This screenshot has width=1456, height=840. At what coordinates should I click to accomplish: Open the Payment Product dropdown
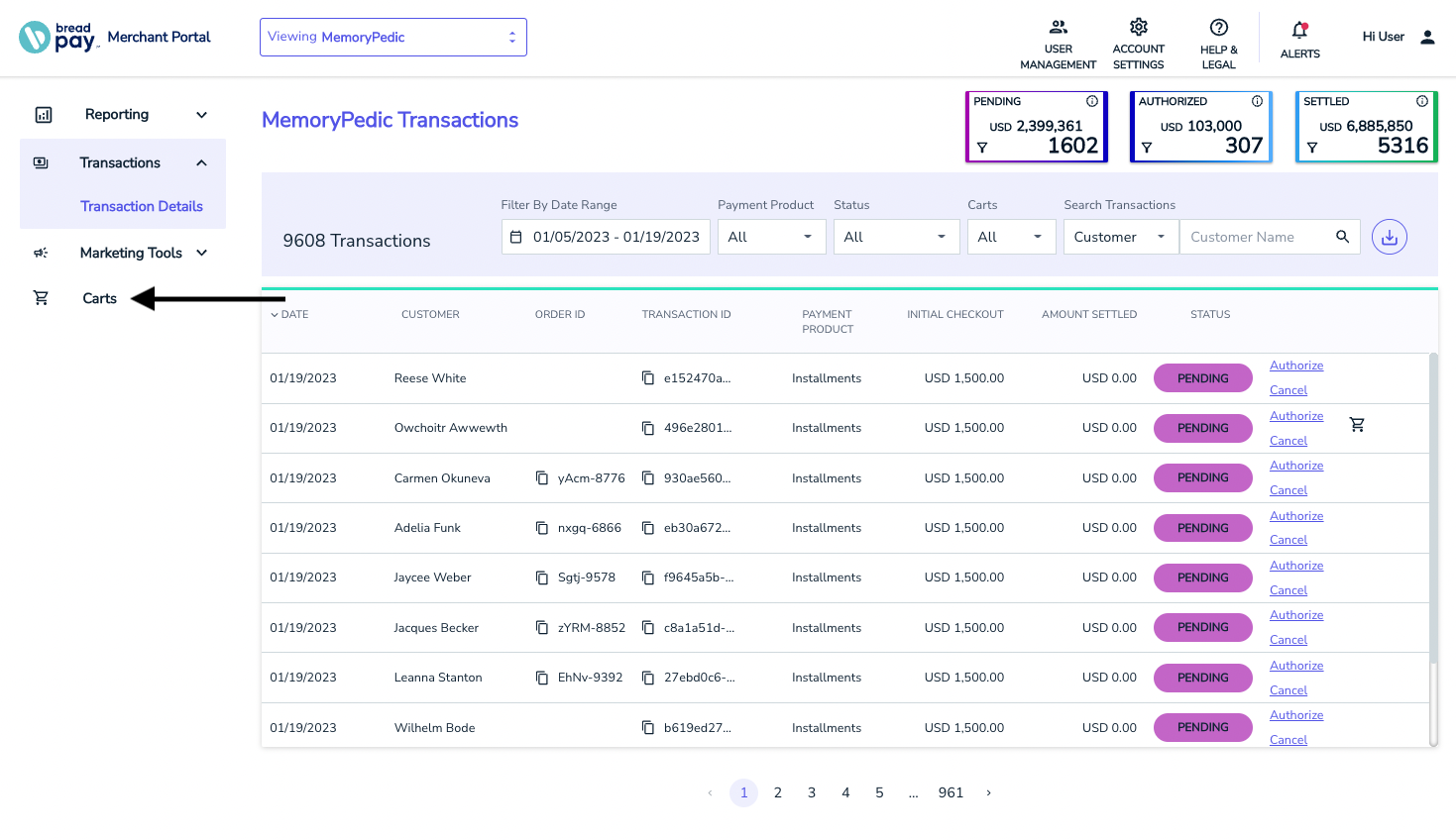[771, 236]
